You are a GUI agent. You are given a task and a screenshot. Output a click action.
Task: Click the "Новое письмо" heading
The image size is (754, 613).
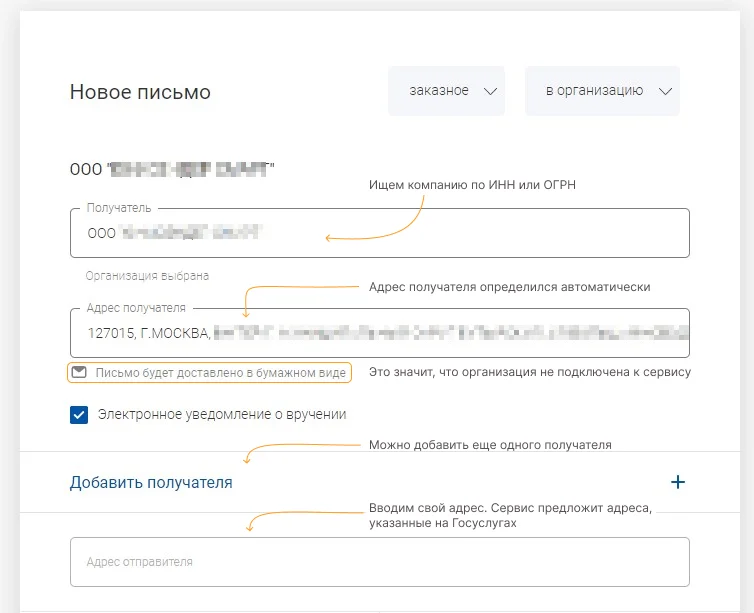[140, 92]
